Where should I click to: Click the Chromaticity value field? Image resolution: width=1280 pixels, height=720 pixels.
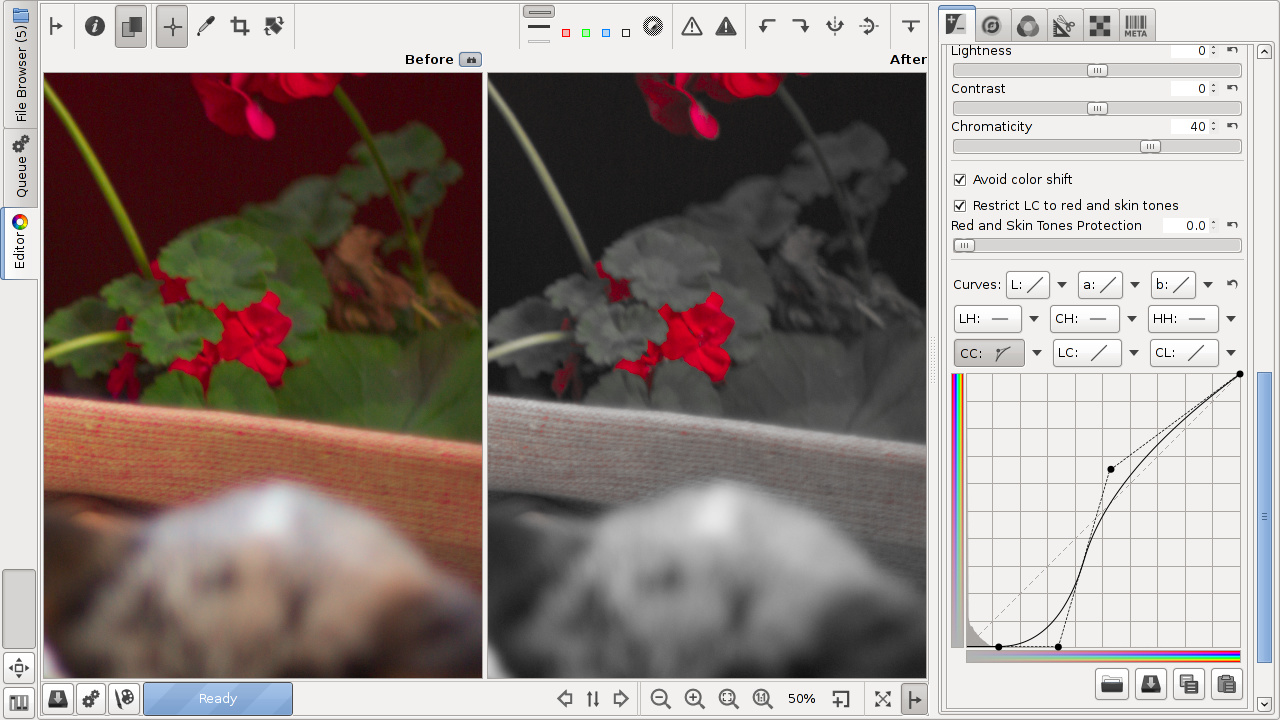click(1188, 127)
